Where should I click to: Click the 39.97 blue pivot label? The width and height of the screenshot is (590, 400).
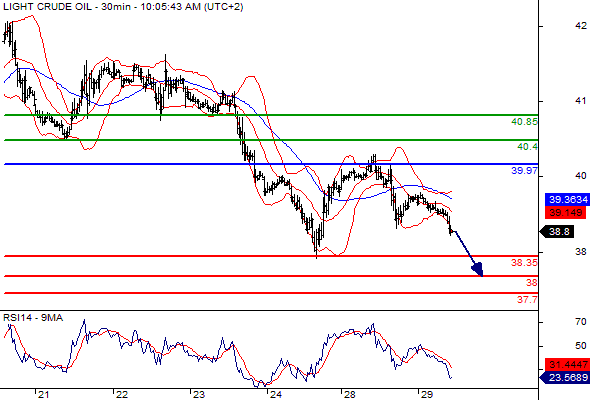point(524,170)
